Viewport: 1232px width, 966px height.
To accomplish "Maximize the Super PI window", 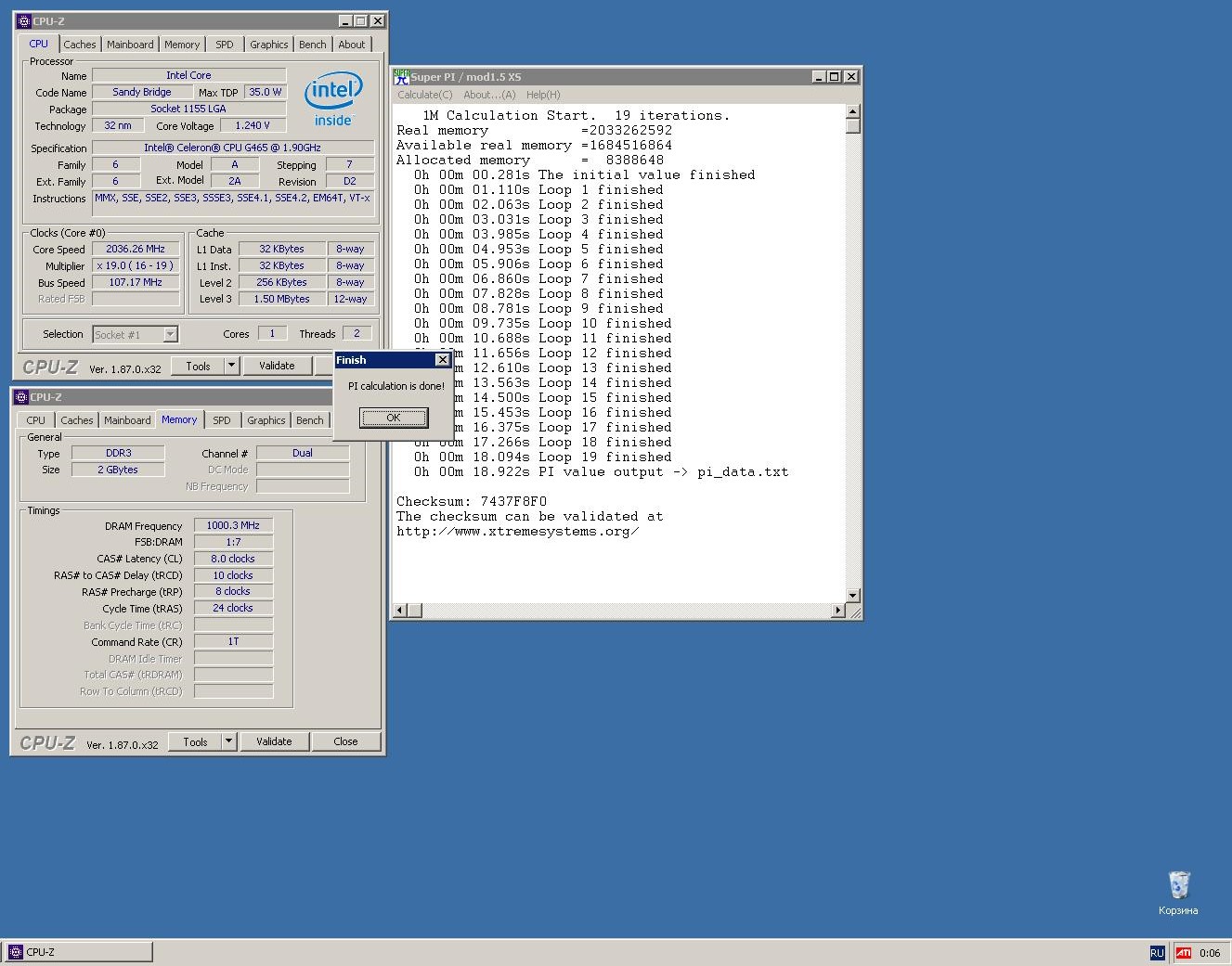I will coord(834,76).
